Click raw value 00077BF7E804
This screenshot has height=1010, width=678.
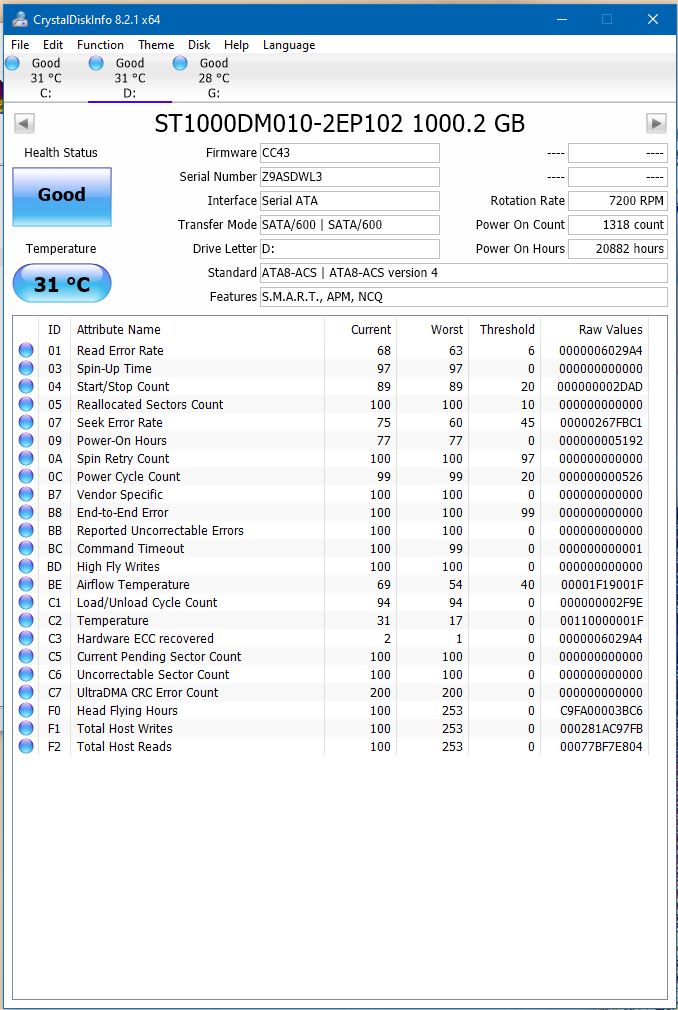click(601, 747)
